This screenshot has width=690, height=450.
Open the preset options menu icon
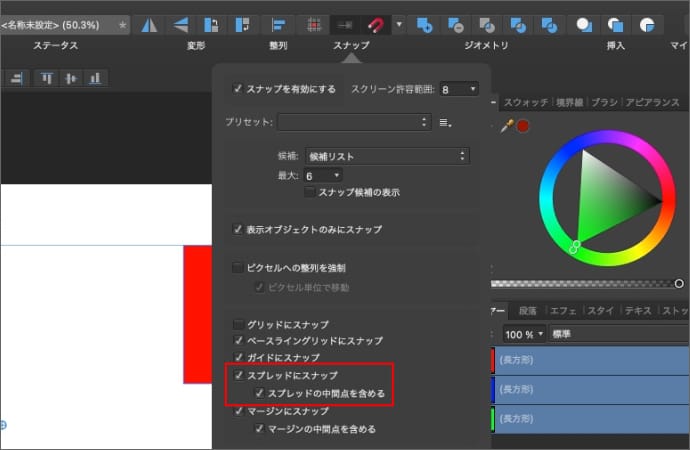click(447, 122)
